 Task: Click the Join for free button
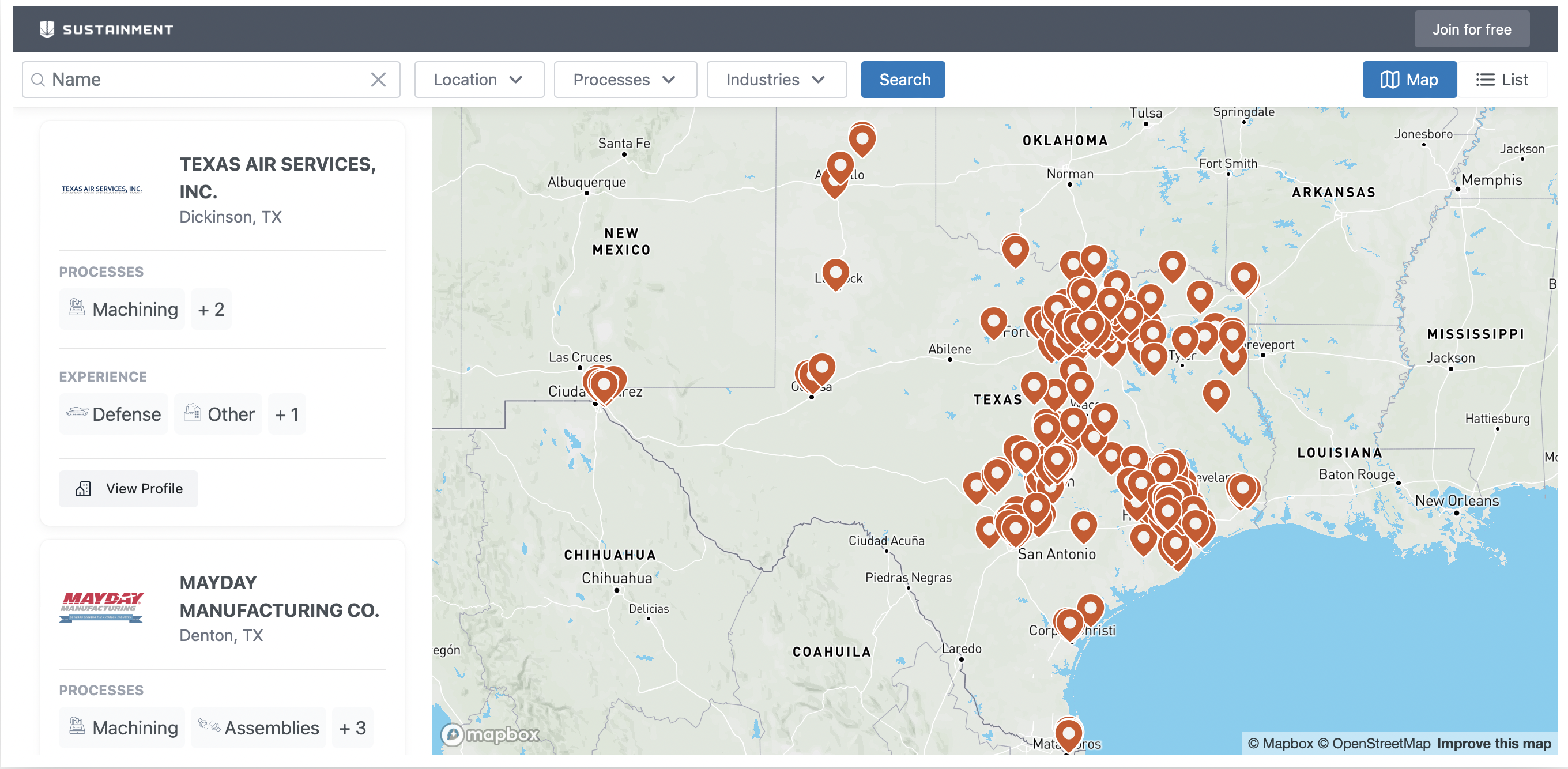click(1471, 29)
